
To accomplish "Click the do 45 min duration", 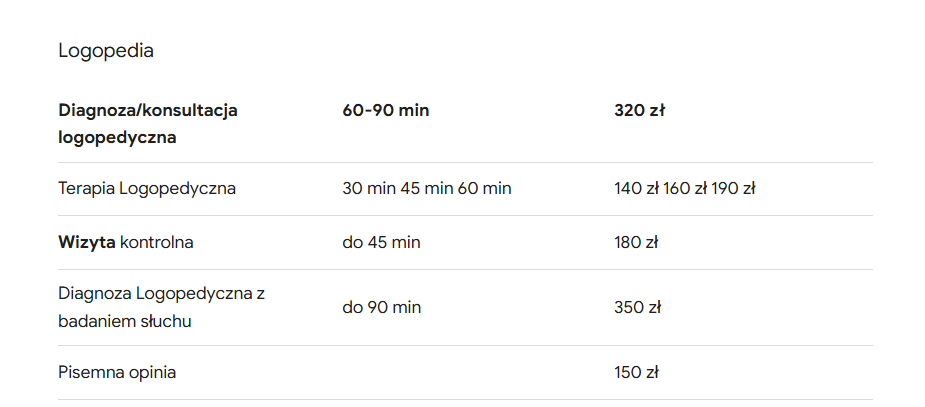I will pos(382,242).
